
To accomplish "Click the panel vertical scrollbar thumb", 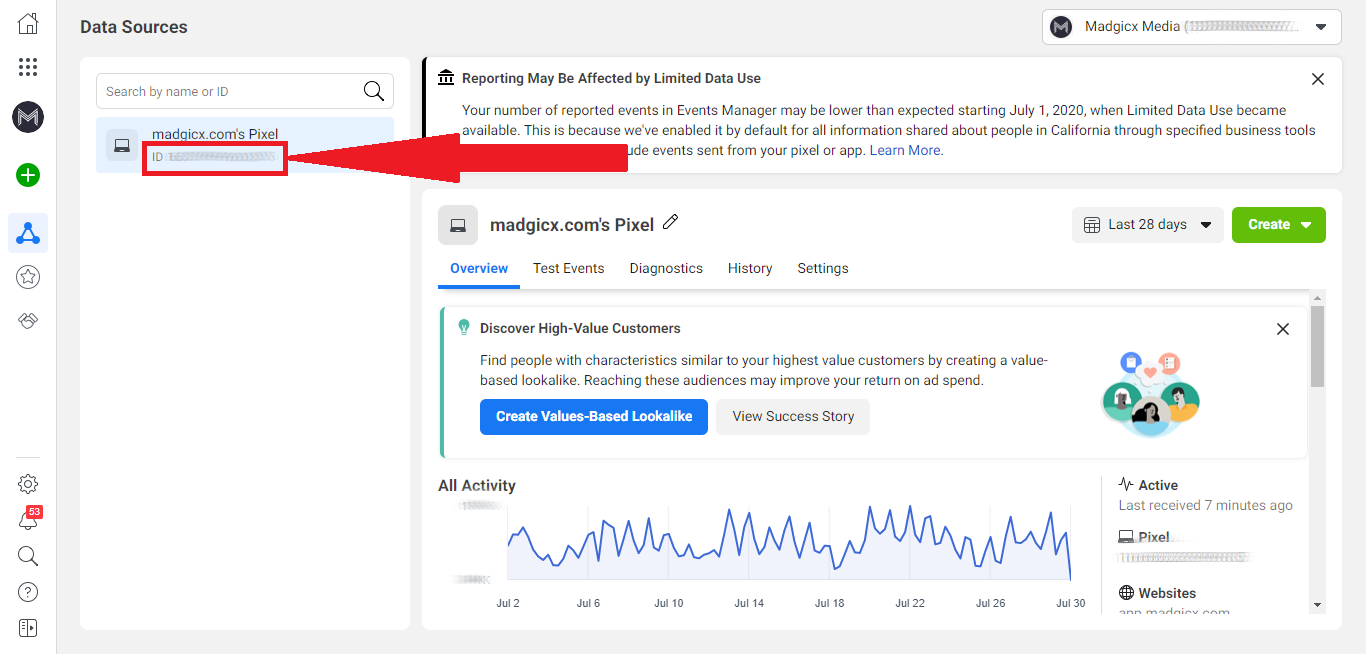I will tap(1317, 346).
